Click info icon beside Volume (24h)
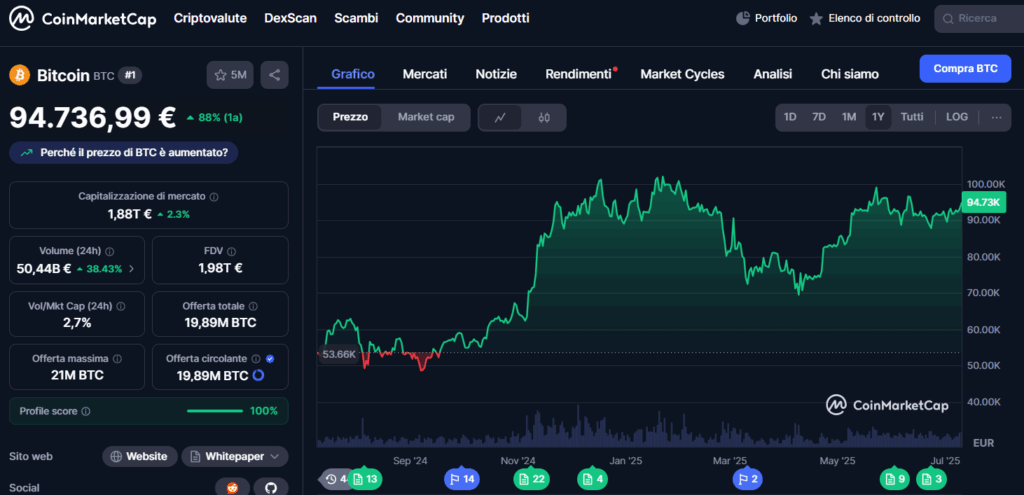 pos(110,251)
